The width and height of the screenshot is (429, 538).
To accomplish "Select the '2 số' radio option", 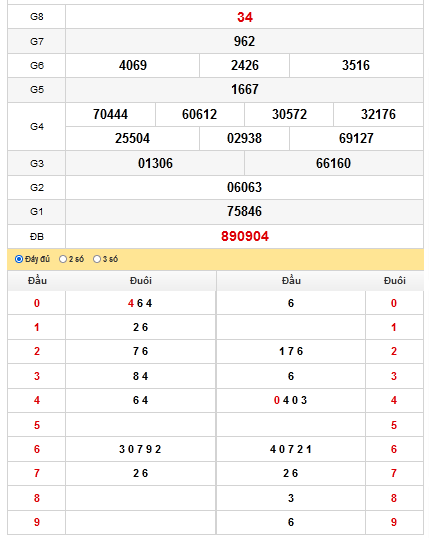I will pyautogui.click(x=63, y=259).
